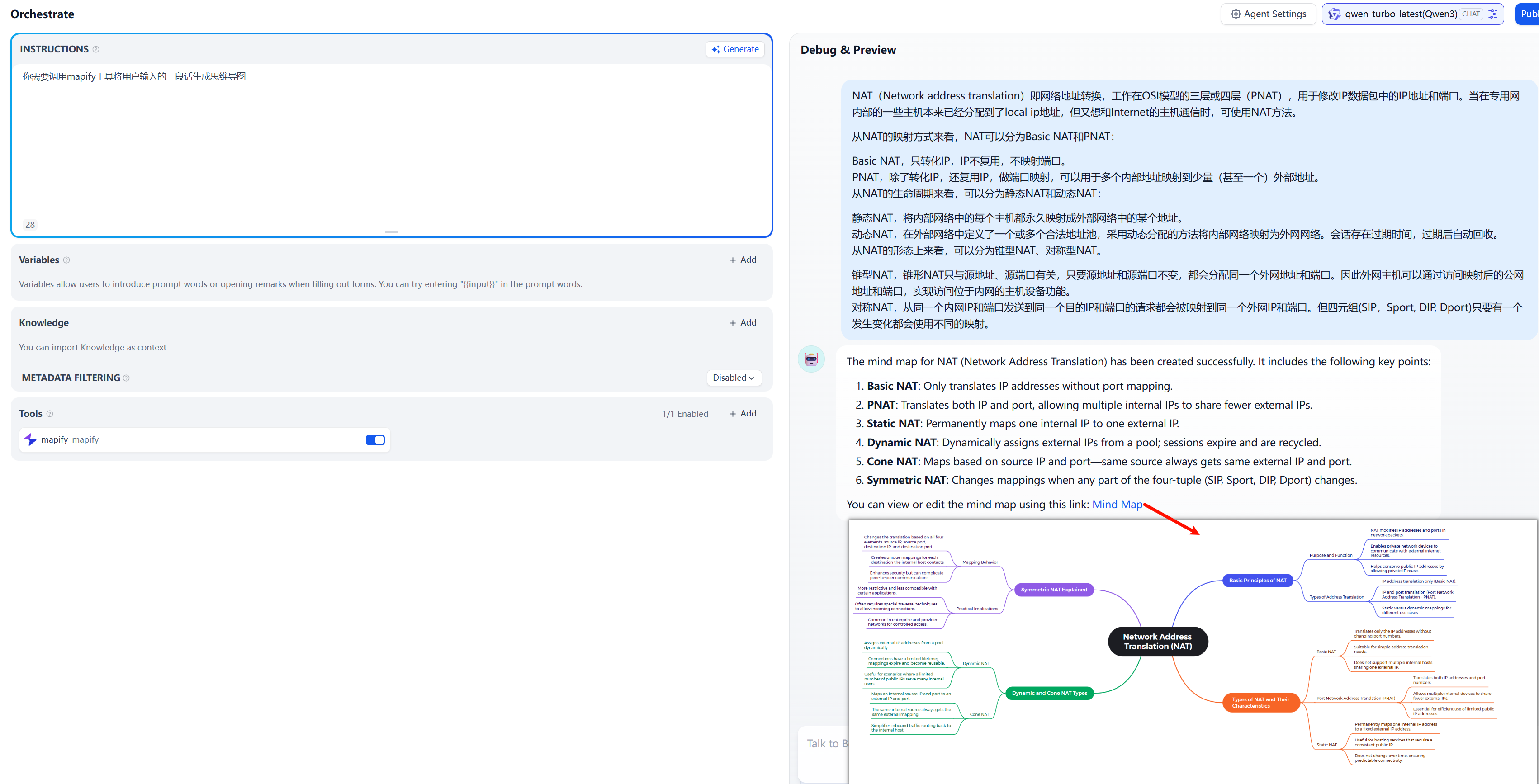Image resolution: width=1539 pixels, height=784 pixels.
Task: Click the mapify tool icon
Action: pos(30,439)
